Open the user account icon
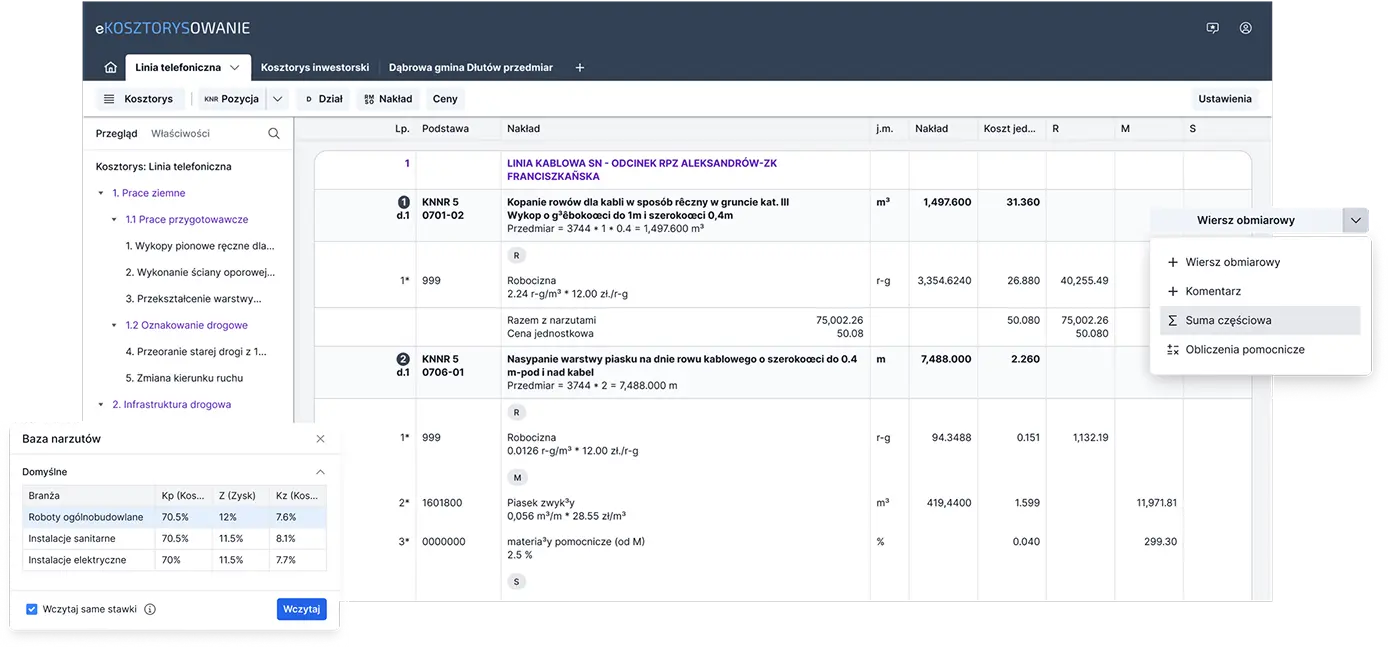Screen dimensions: 1391x648 [1245, 28]
